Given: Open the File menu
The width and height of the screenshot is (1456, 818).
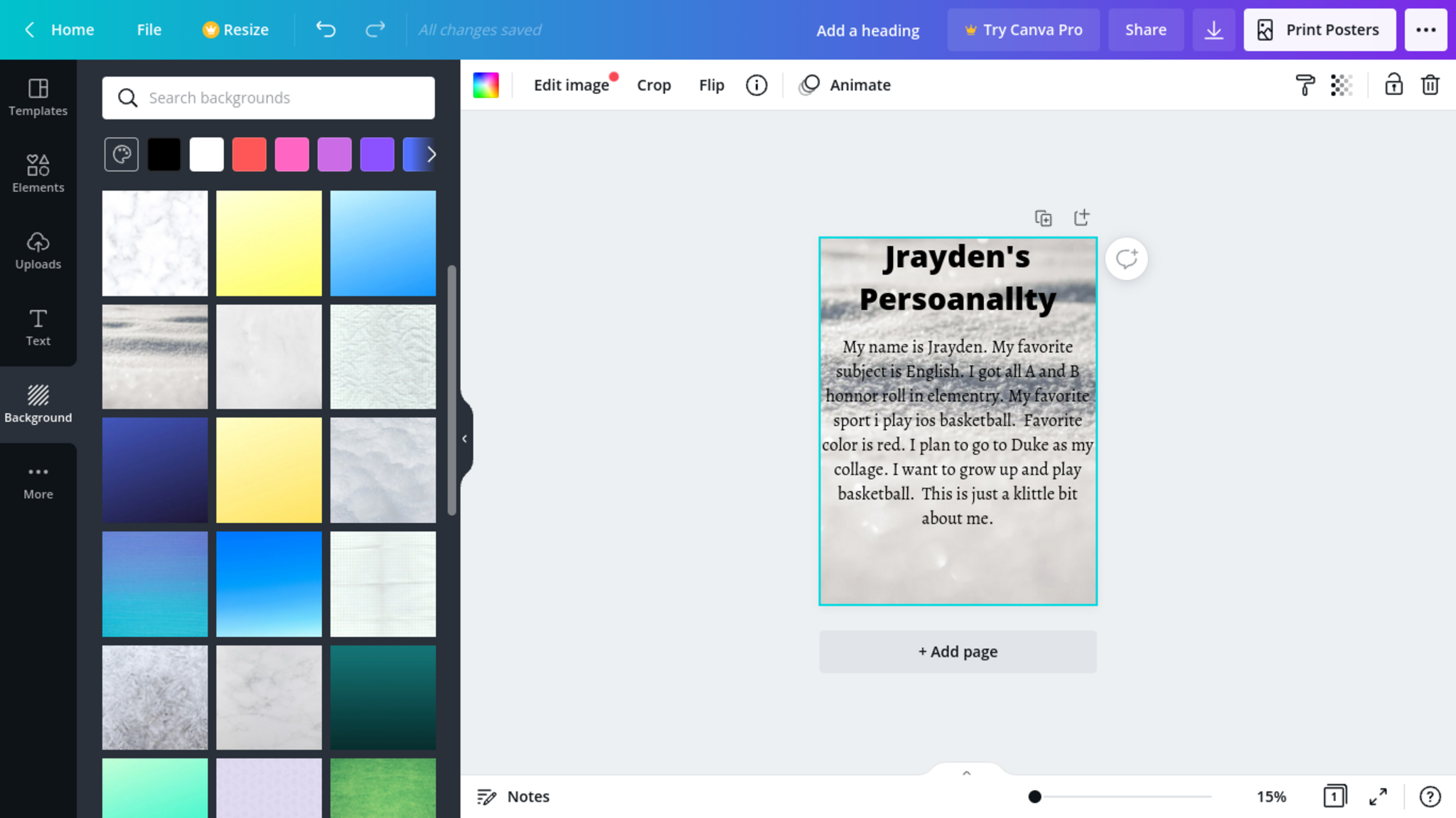Looking at the screenshot, I should pyautogui.click(x=149, y=30).
